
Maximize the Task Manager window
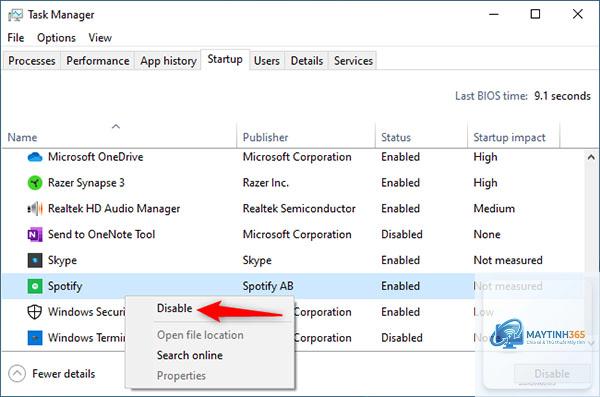point(535,15)
